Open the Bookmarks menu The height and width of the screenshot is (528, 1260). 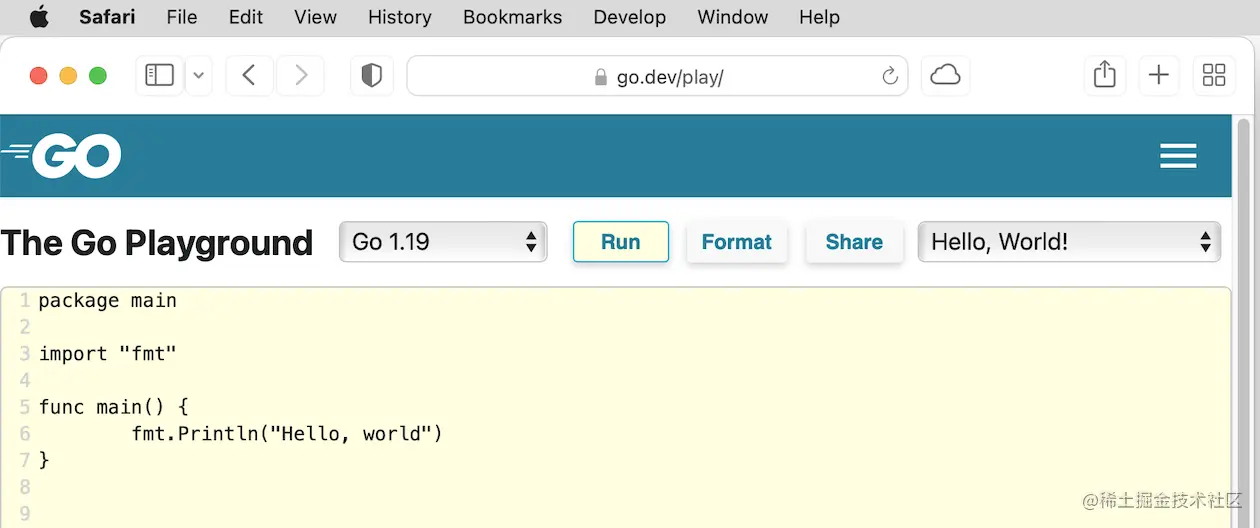513,17
